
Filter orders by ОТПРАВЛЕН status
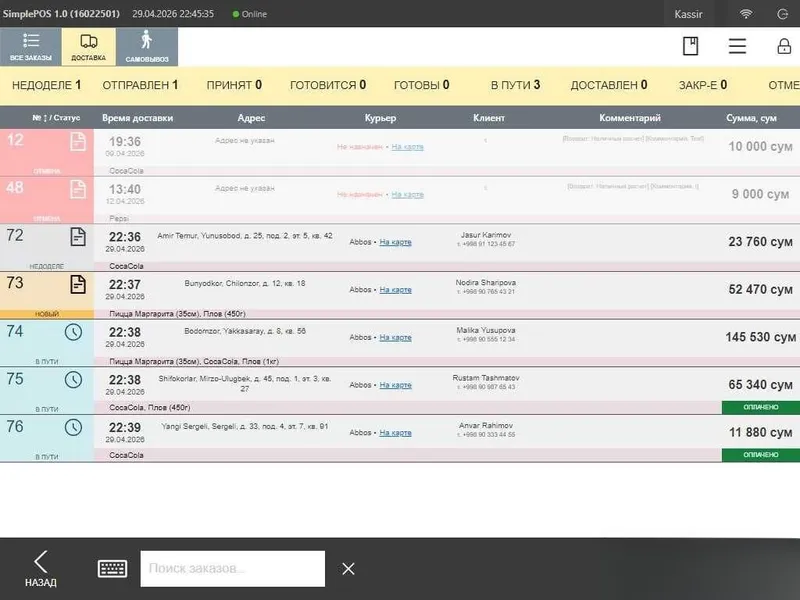(x=140, y=85)
